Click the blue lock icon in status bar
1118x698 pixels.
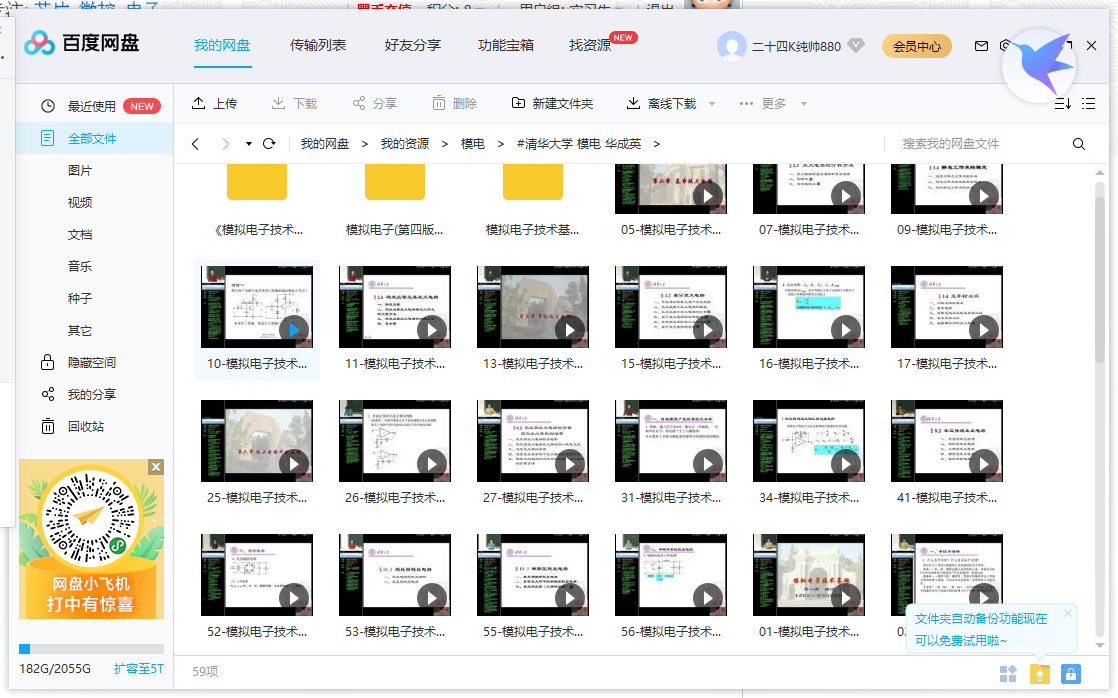[x=1071, y=674]
